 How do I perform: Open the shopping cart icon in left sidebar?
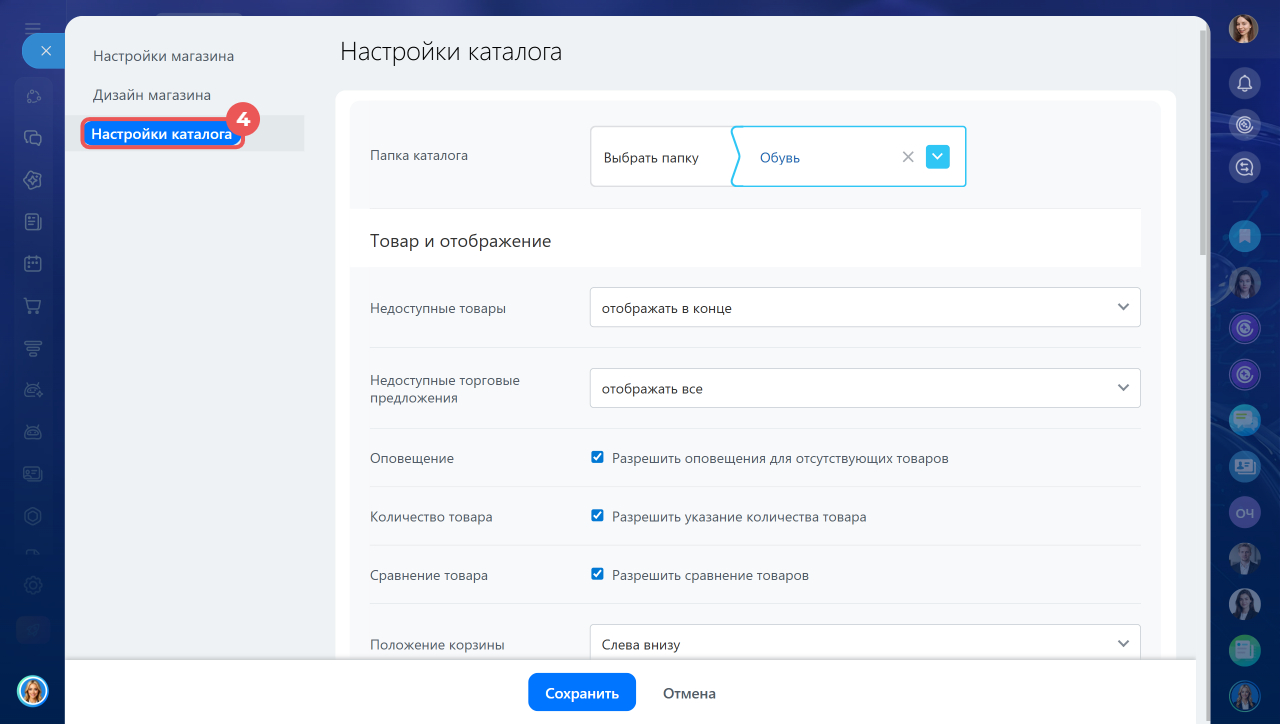[x=33, y=306]
